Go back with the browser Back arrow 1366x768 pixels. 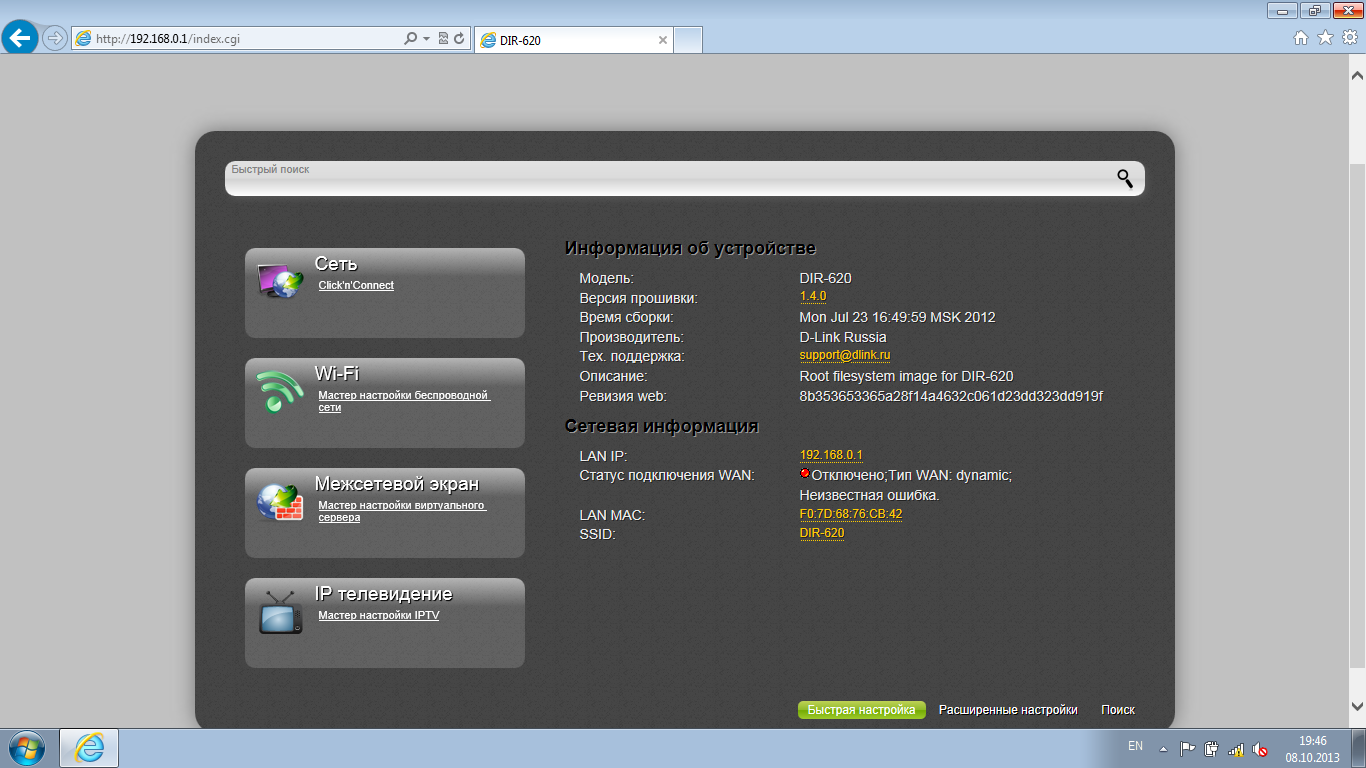click(x=20, y=38)
